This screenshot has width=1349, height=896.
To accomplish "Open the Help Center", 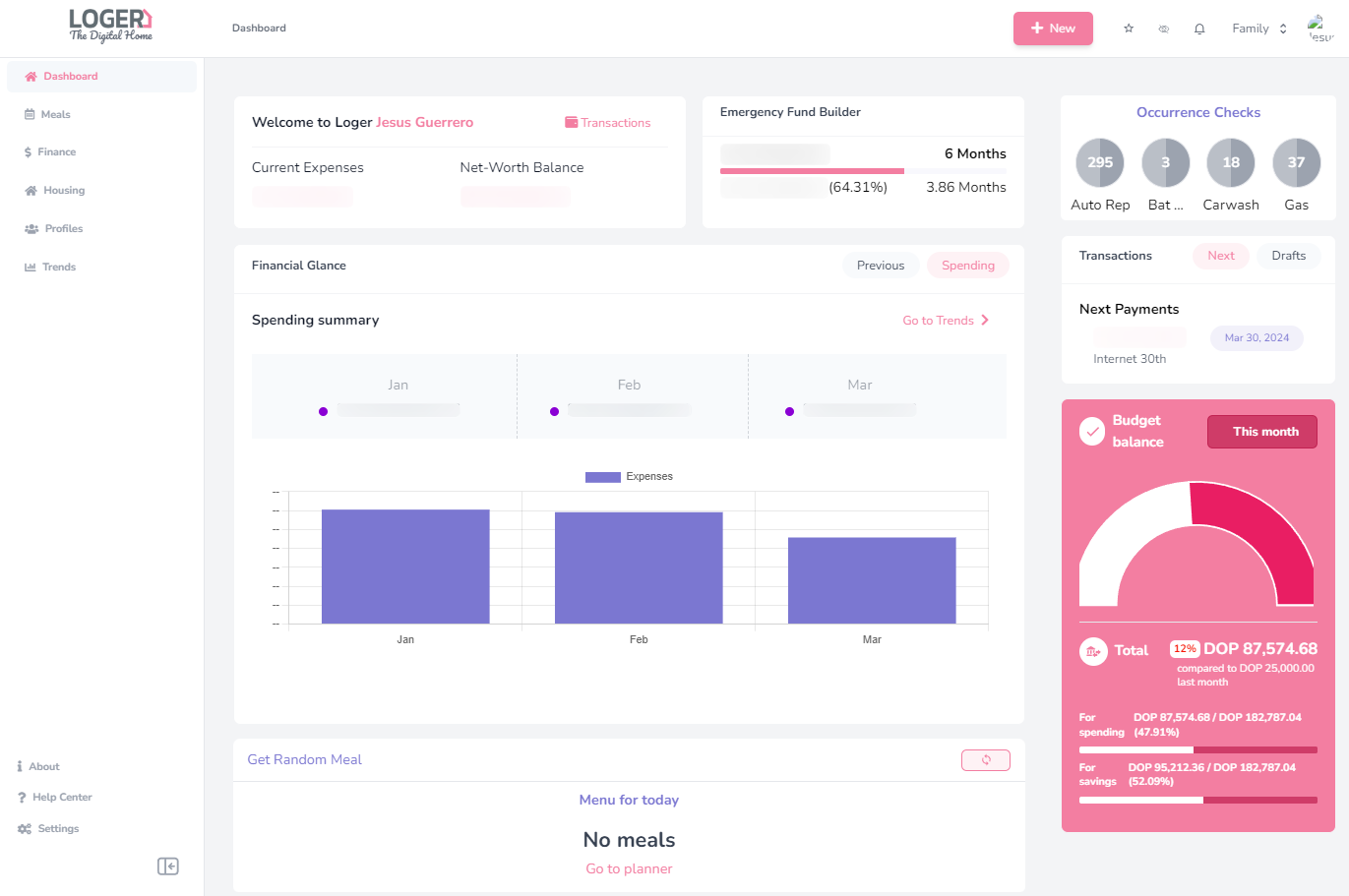I will (54, 797).
